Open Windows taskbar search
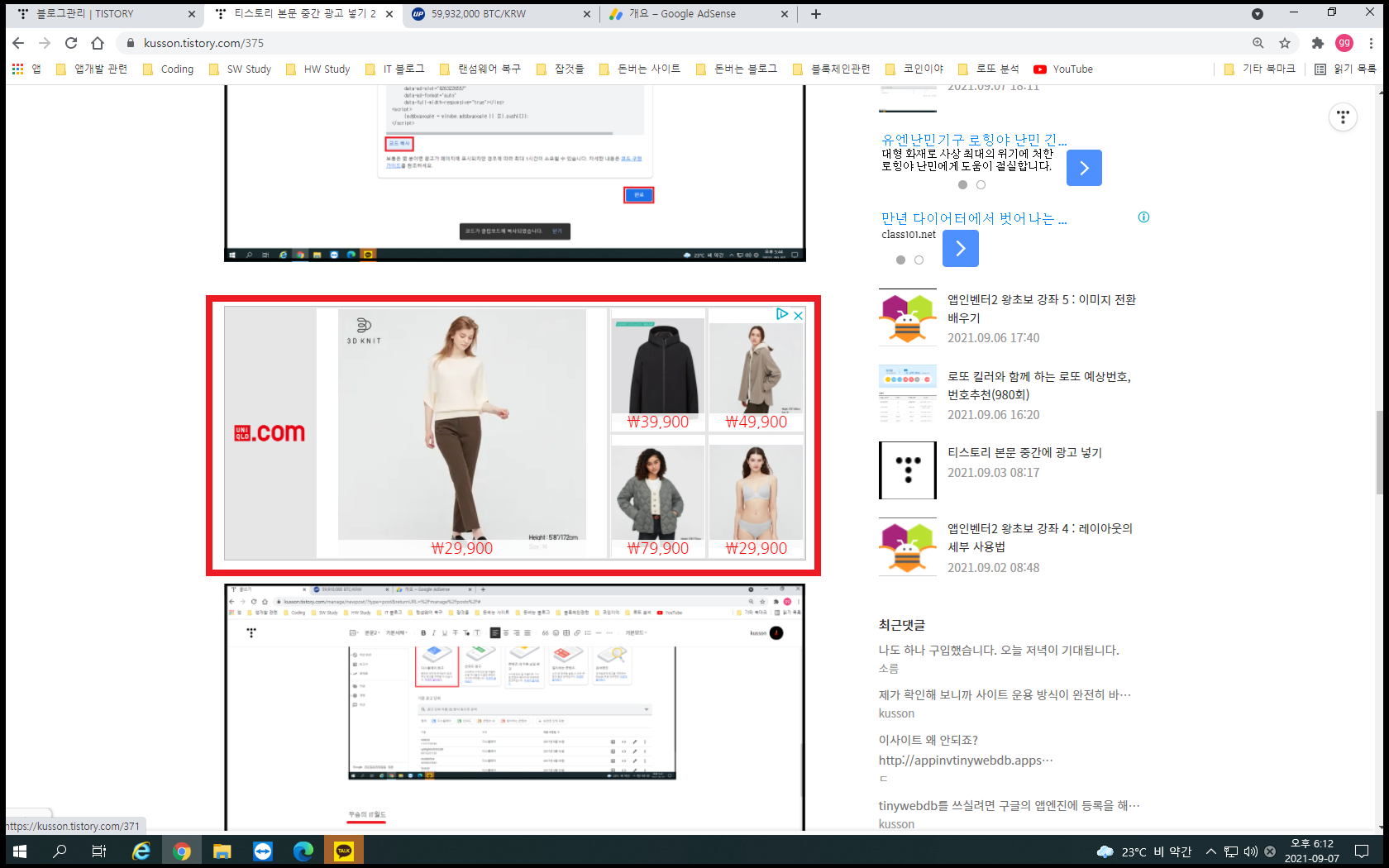This screenshot has height=868, width=1389. 60,851
